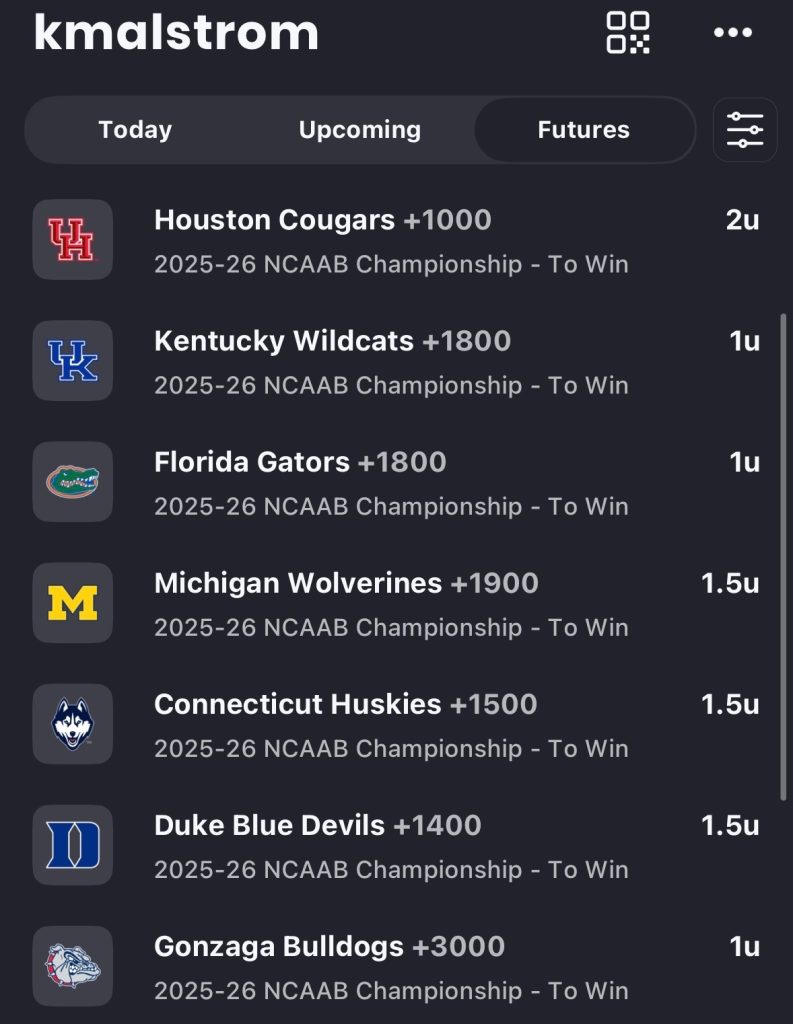Click the kmalstrom profile name
This screenshot has width=793, height=1024.
[176, 32]
